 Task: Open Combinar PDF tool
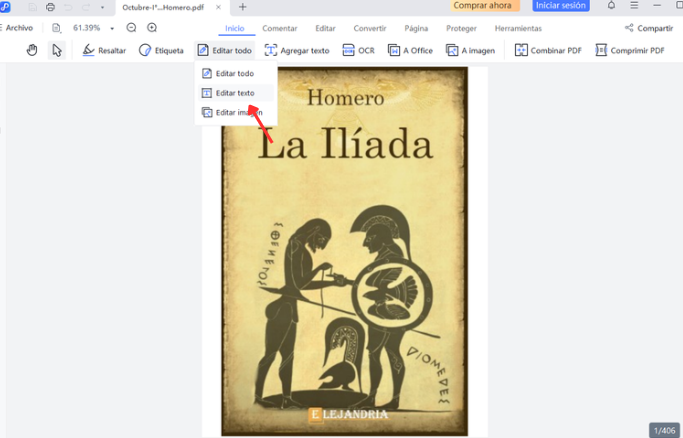548,51
